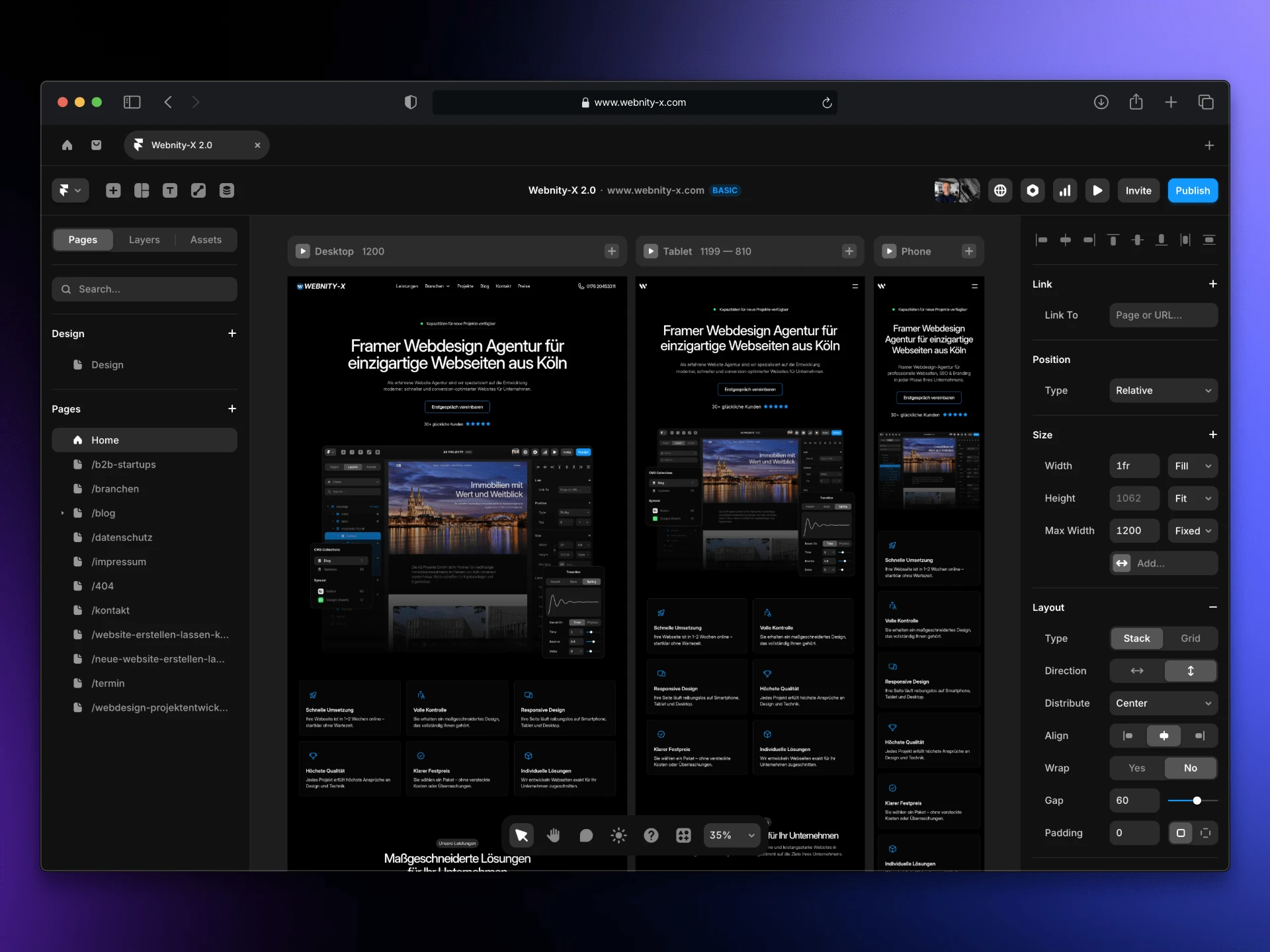Viewport: 1270px width, 952px height.
Task: Click the Invite button
Action: coord(1138,190)
